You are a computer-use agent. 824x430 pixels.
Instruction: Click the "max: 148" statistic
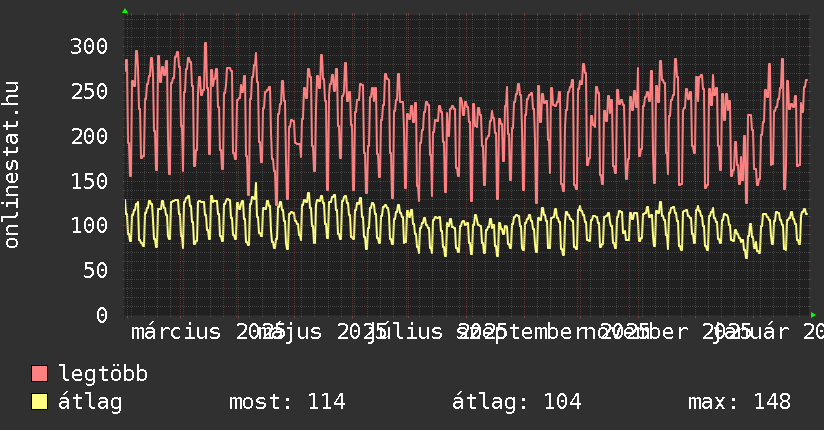(739, 402)
